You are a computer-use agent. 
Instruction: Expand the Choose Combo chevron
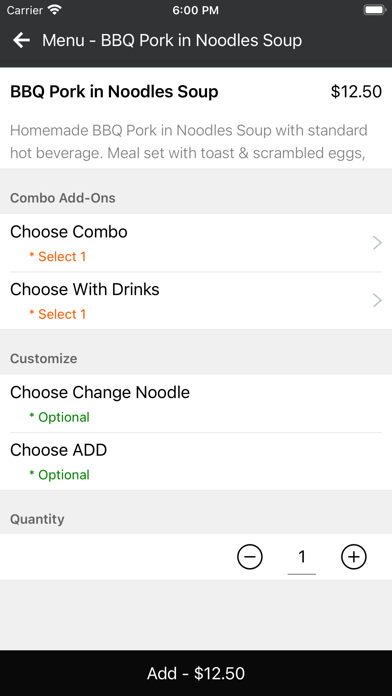(377, 243)
